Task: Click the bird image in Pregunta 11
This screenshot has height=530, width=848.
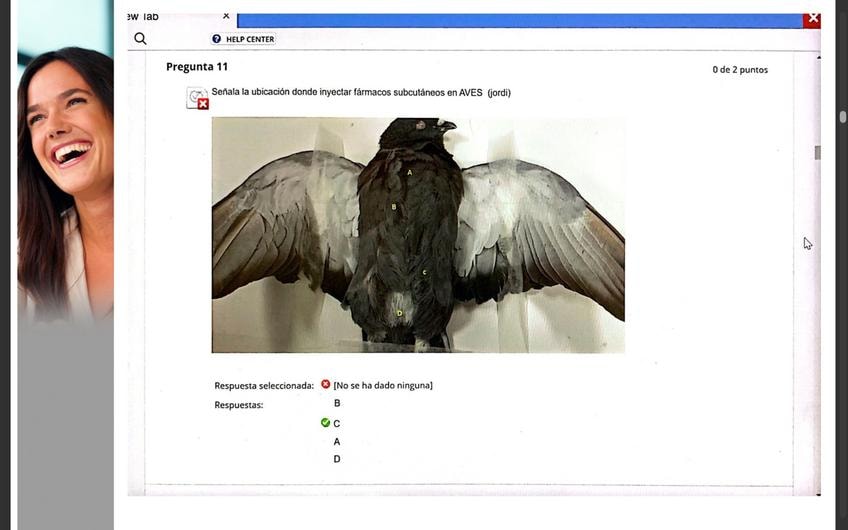Action: pos(418,235)
